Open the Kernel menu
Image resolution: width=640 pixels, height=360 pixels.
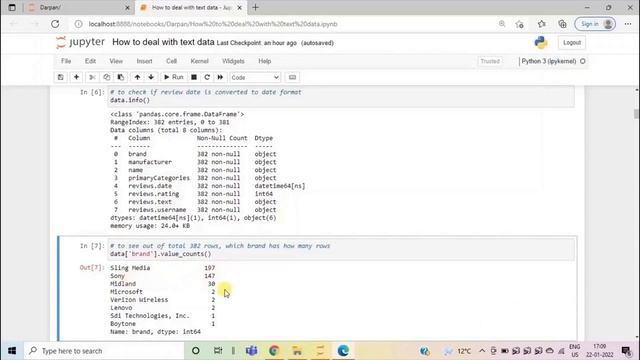[x=199, y=61]
